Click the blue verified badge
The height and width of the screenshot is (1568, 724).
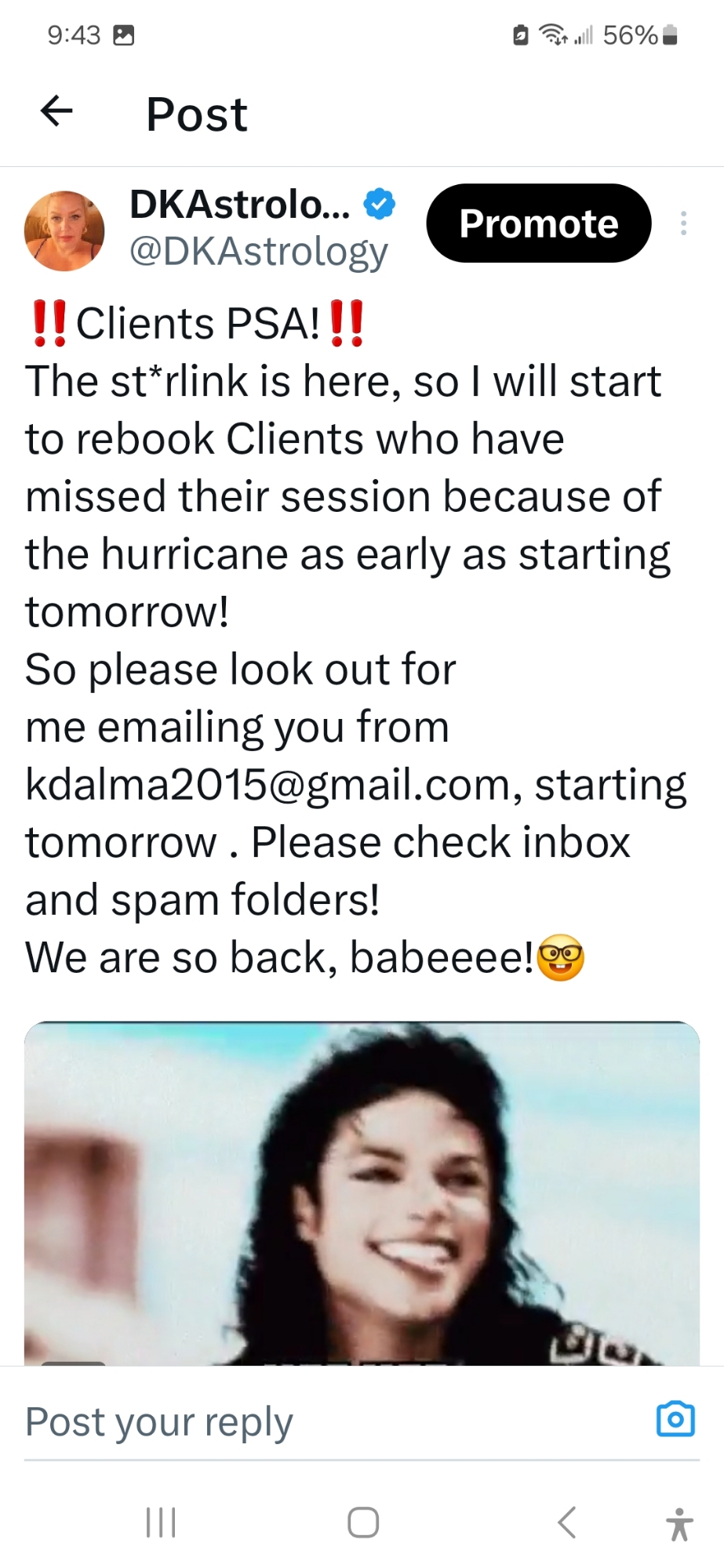[x=380, y=205]
